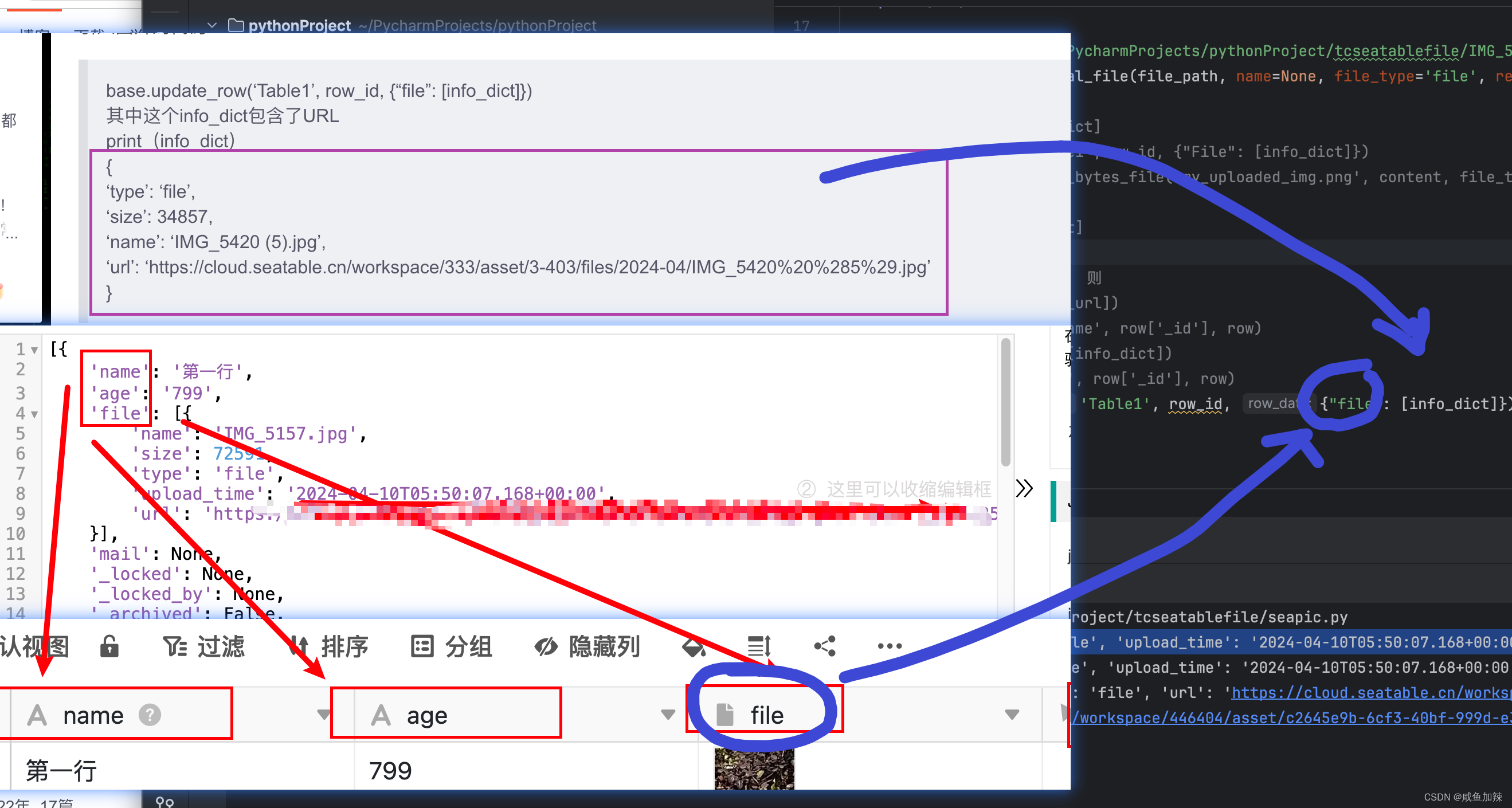
Task: Open the 隐藏列 hide columns panel
Action: (x=587, y=646)
